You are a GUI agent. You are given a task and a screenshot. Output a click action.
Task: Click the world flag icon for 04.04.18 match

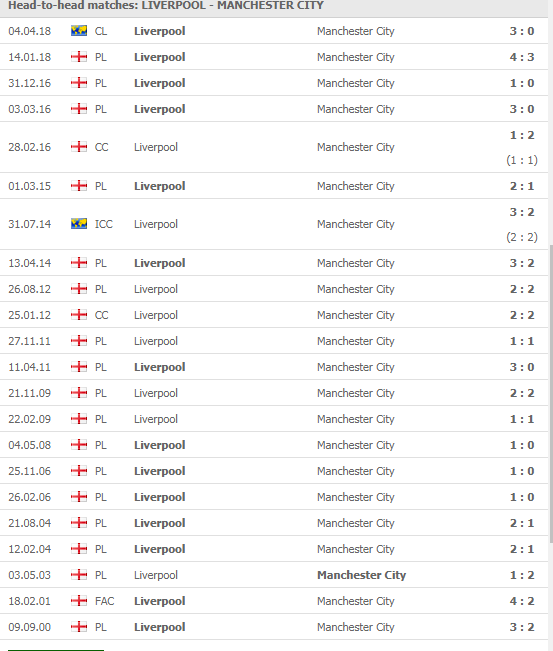tap(79, 31)
